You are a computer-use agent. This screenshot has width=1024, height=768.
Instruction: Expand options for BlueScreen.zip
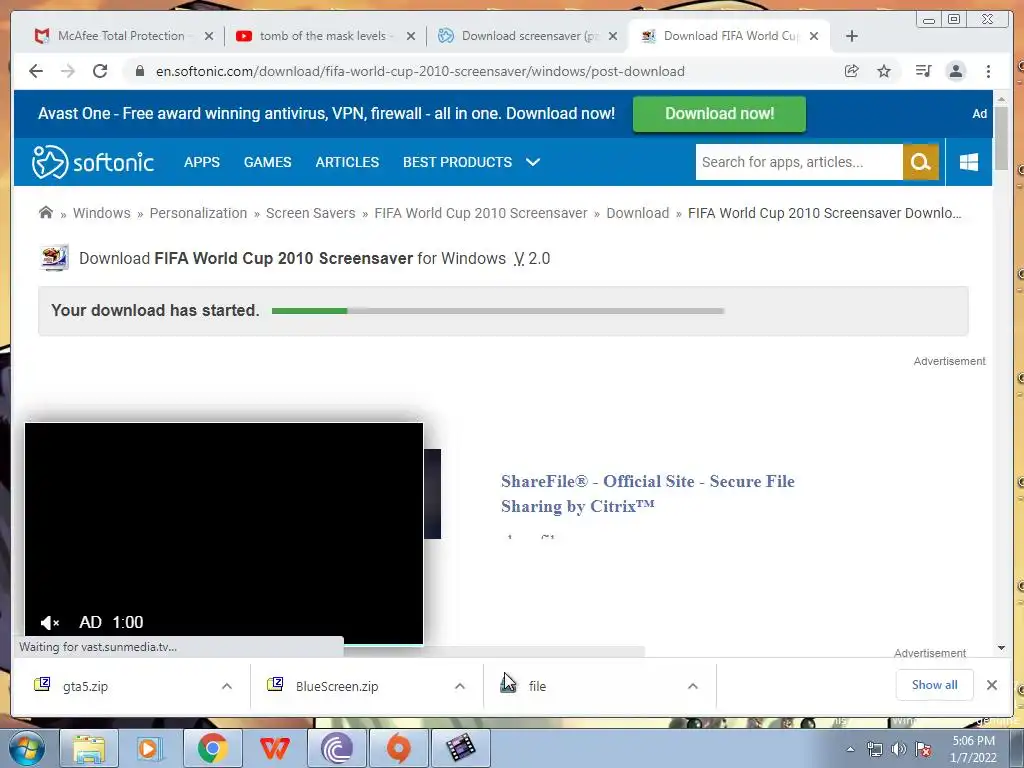[x=460, y=686]
